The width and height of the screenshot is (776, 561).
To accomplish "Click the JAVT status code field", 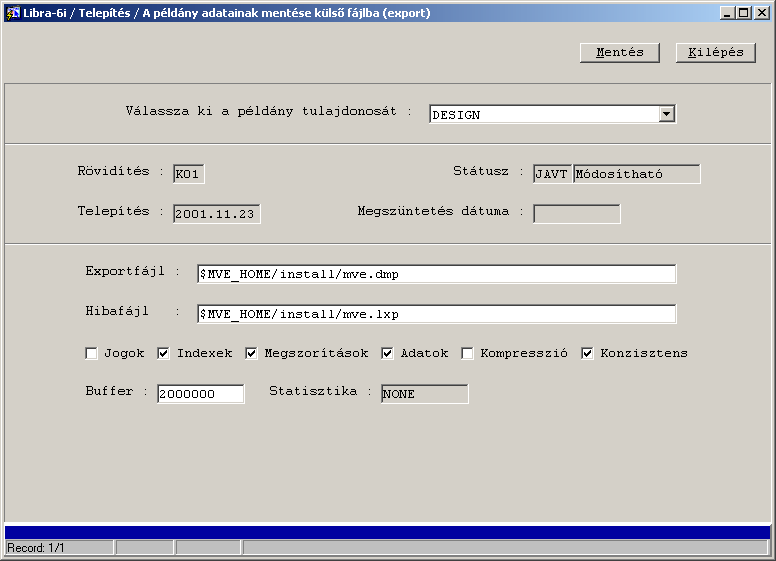I will [x=552, y=174].
